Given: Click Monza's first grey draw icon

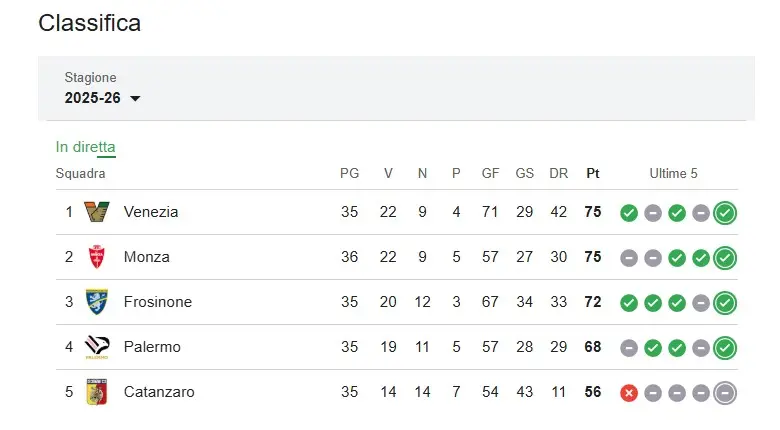Looking at the screenshot, I should [x=629, y=257].
